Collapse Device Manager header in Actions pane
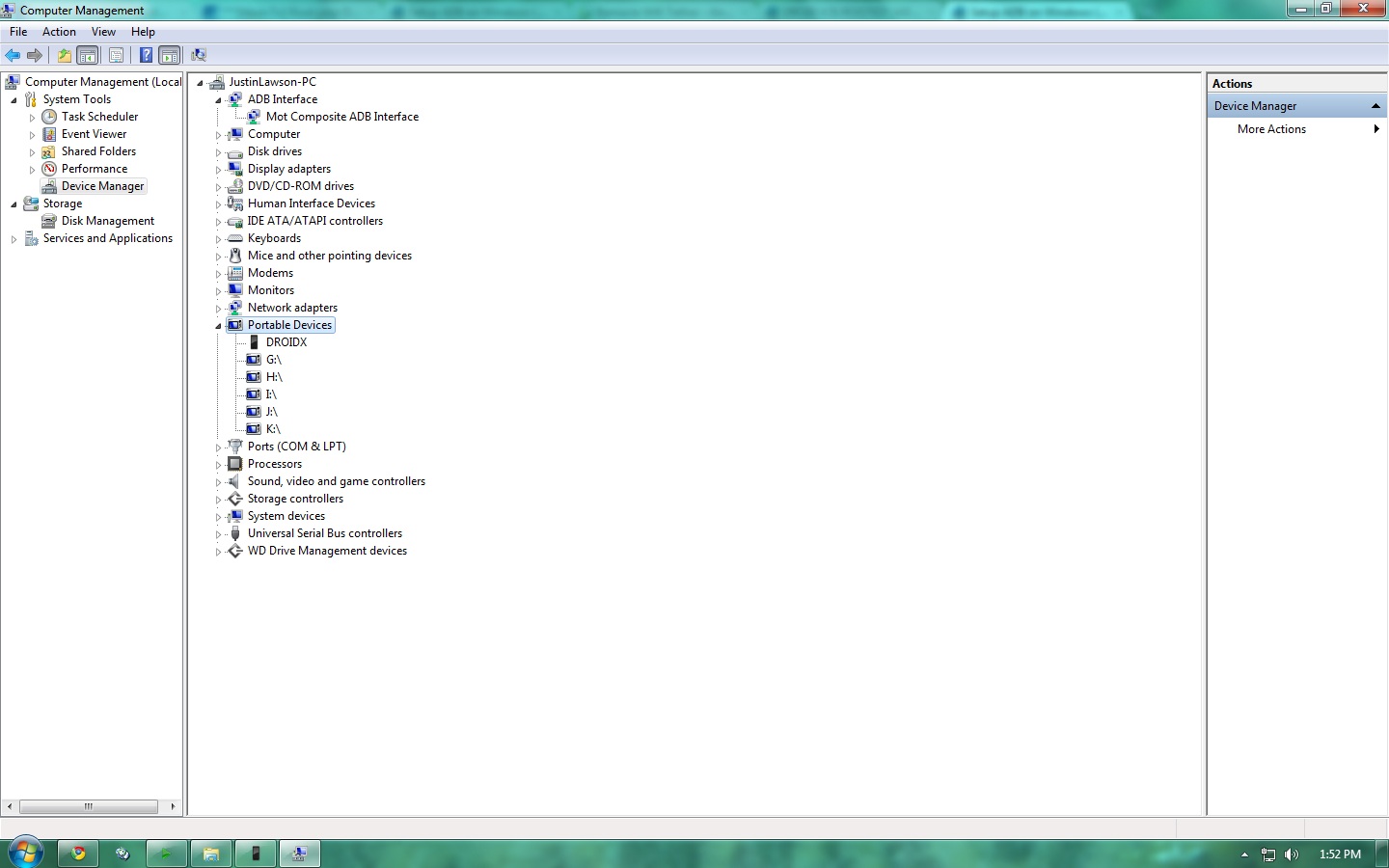Image resolution: width=1389 pixels, height=868 pixels. click(x=1375, y=106)
